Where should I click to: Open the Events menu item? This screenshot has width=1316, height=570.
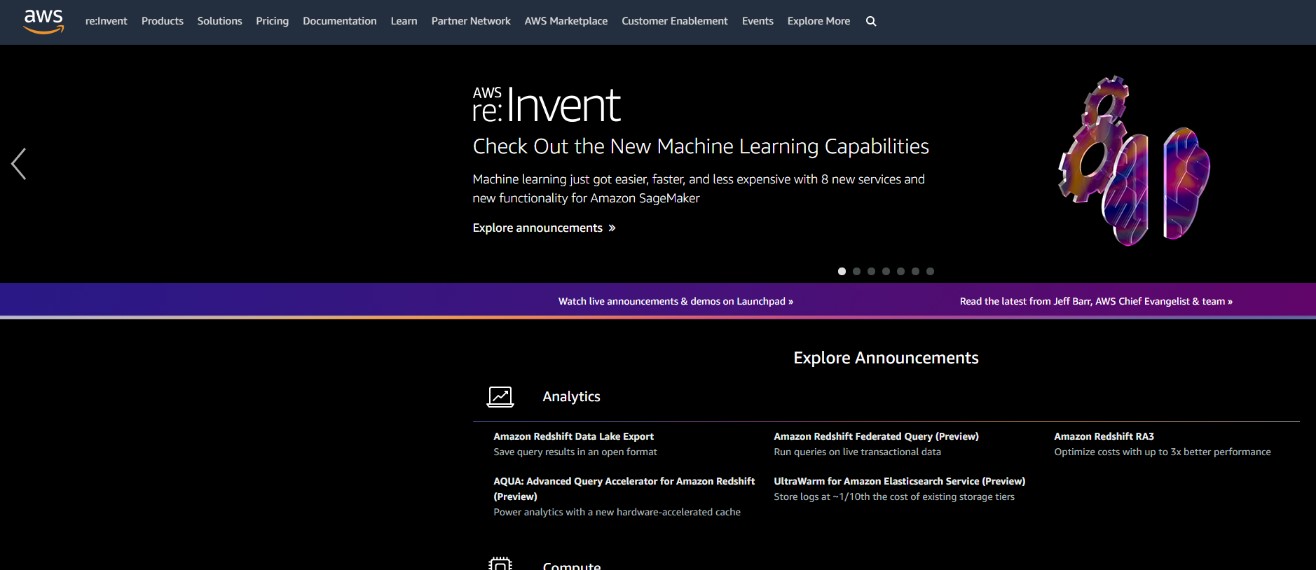click(x=758, y=21)
